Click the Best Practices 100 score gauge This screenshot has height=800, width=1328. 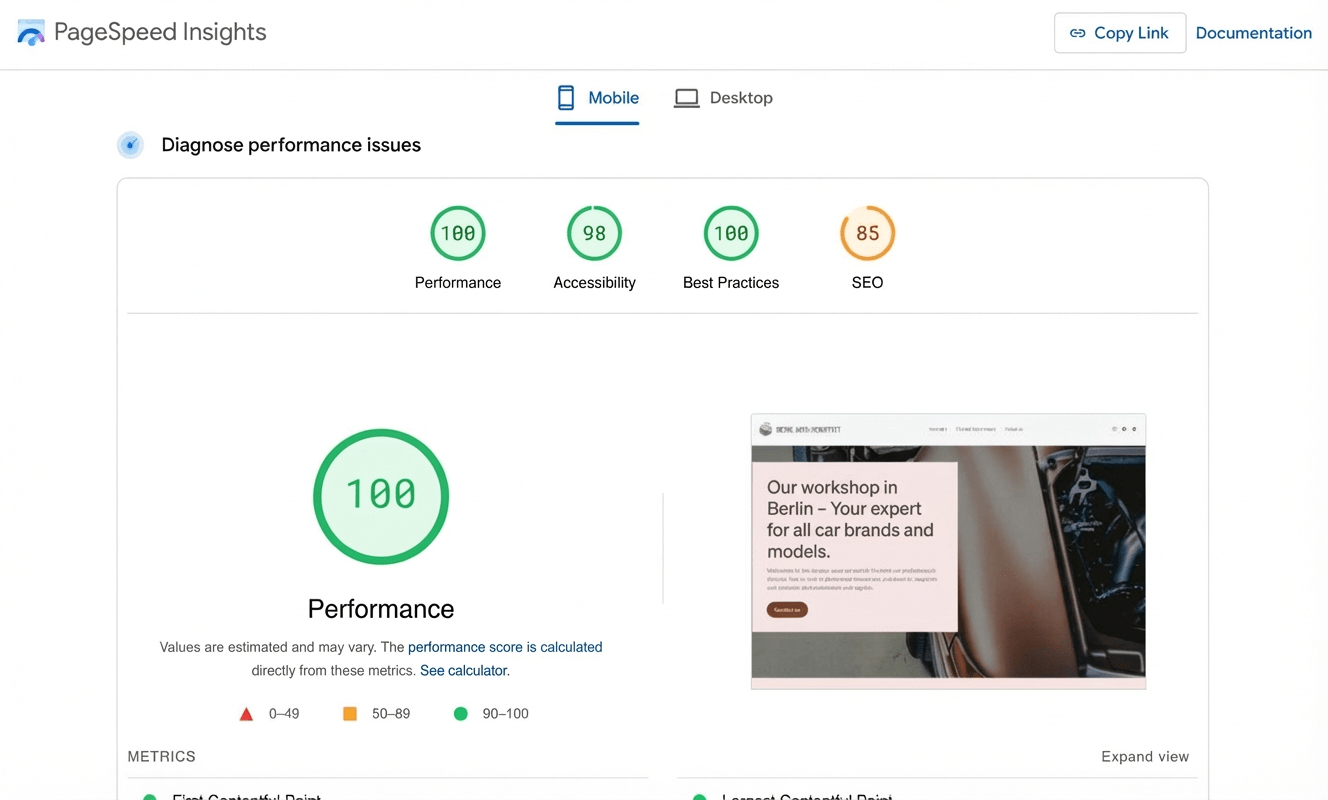click(731, 233)
